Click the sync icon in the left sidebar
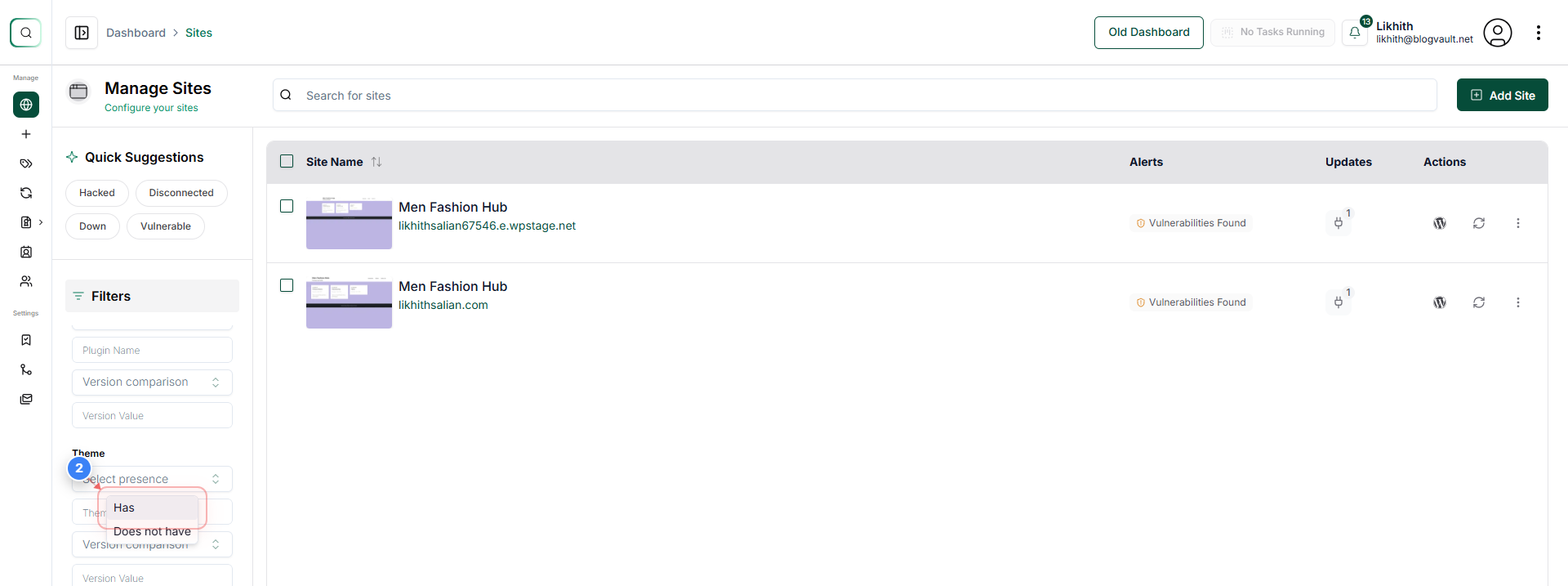The height and width of the screenshot is (586, 1568). [x=26, y=193]
